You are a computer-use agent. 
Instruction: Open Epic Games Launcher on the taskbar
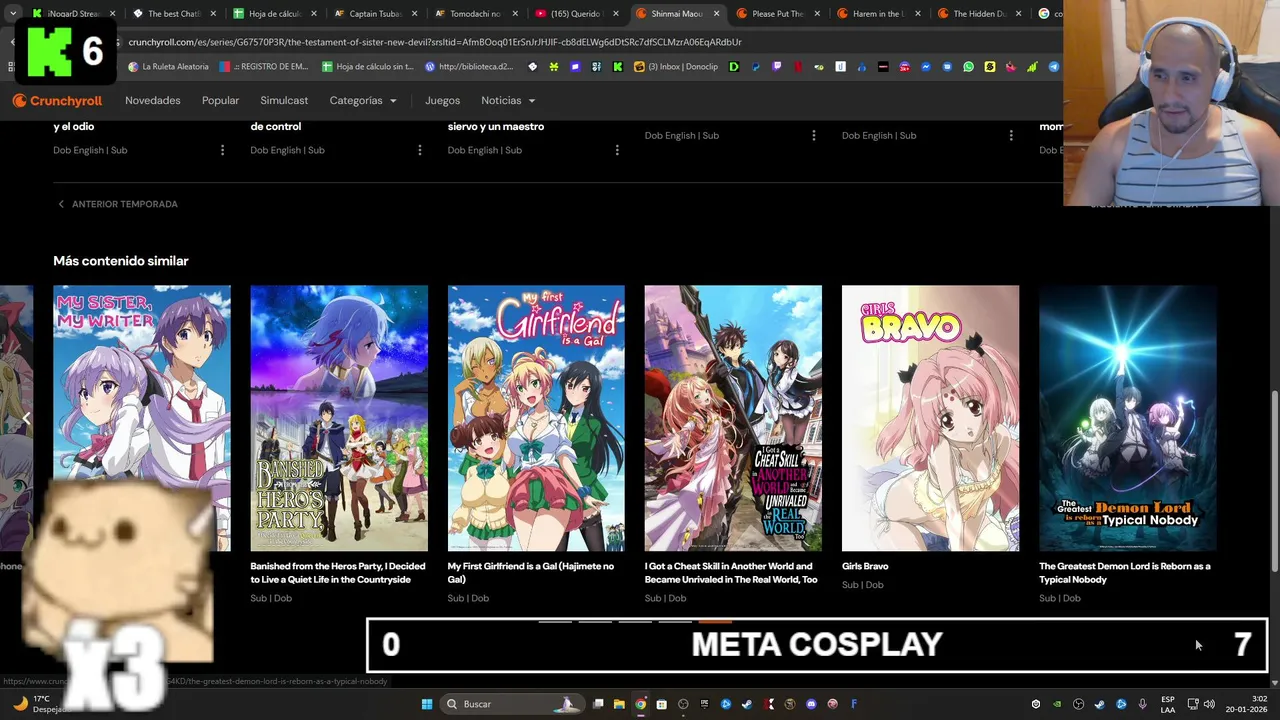[x=704, y=704]
